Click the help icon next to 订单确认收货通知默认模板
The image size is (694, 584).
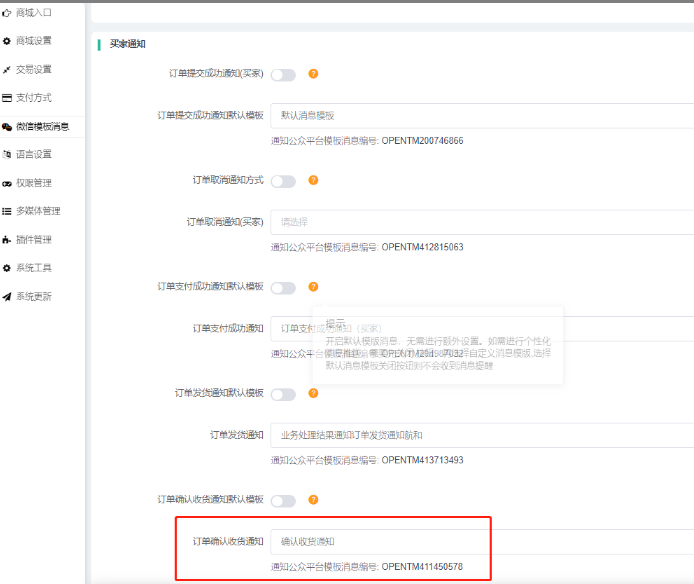coord(313,499)
